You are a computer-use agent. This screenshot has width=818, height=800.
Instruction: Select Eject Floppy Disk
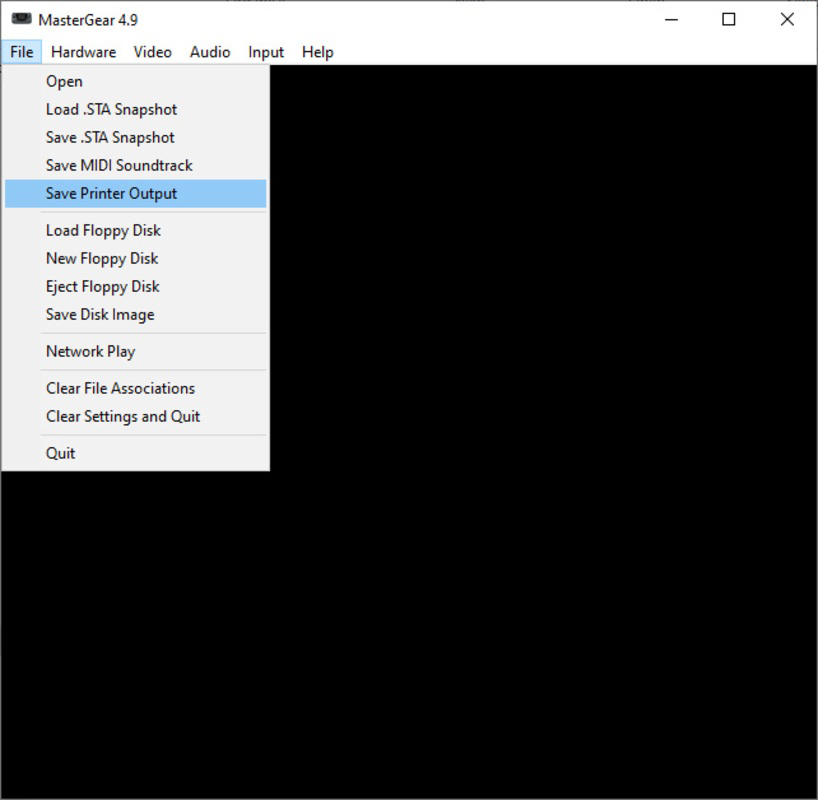click(136, 286)
